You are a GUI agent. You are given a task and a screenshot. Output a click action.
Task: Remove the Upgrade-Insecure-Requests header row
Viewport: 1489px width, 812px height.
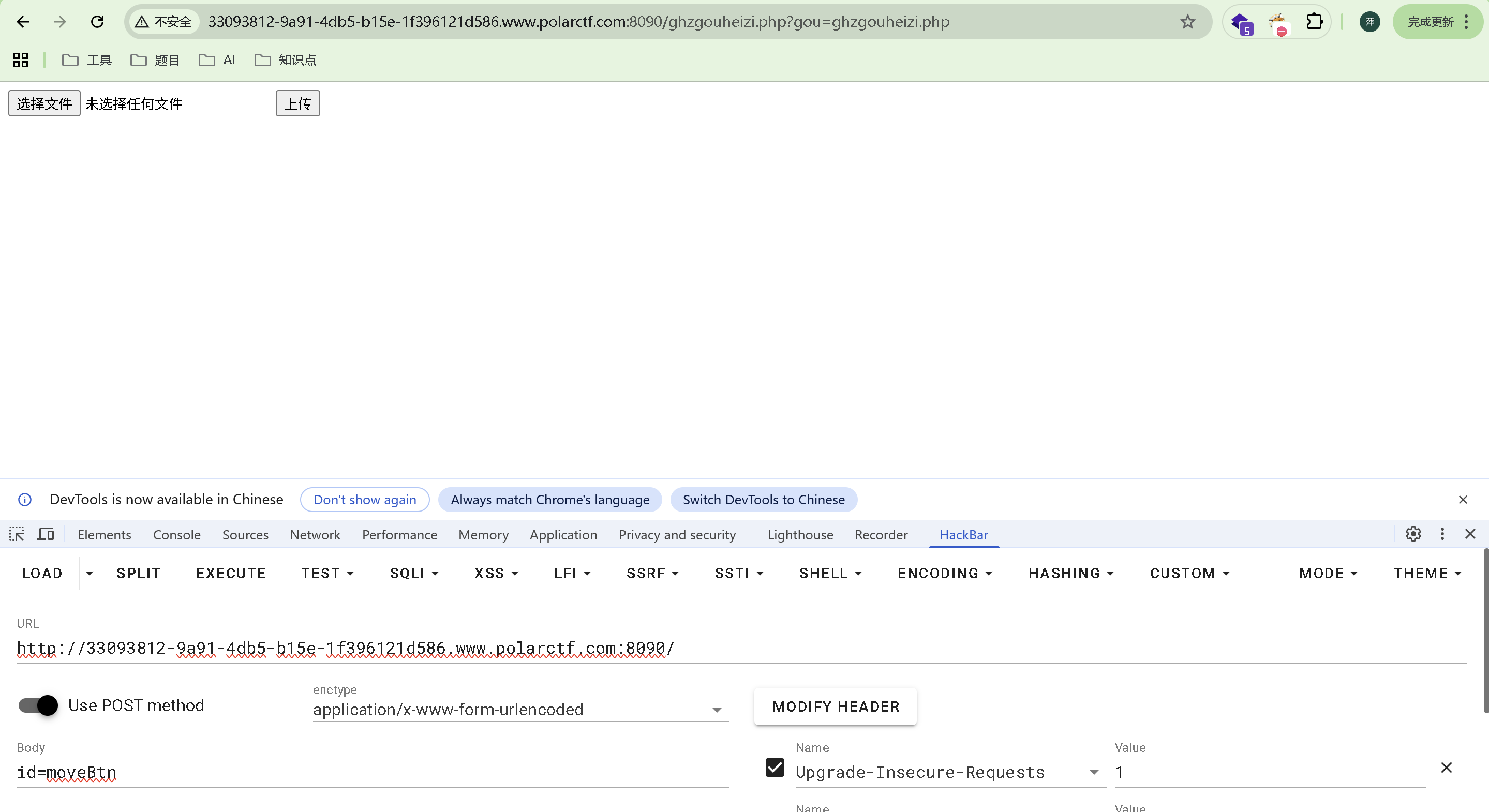1446,768
